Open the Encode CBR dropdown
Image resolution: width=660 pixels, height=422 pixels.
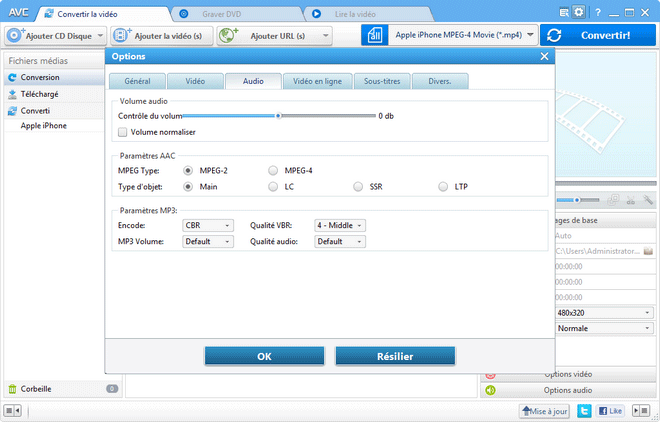(207, 226)
